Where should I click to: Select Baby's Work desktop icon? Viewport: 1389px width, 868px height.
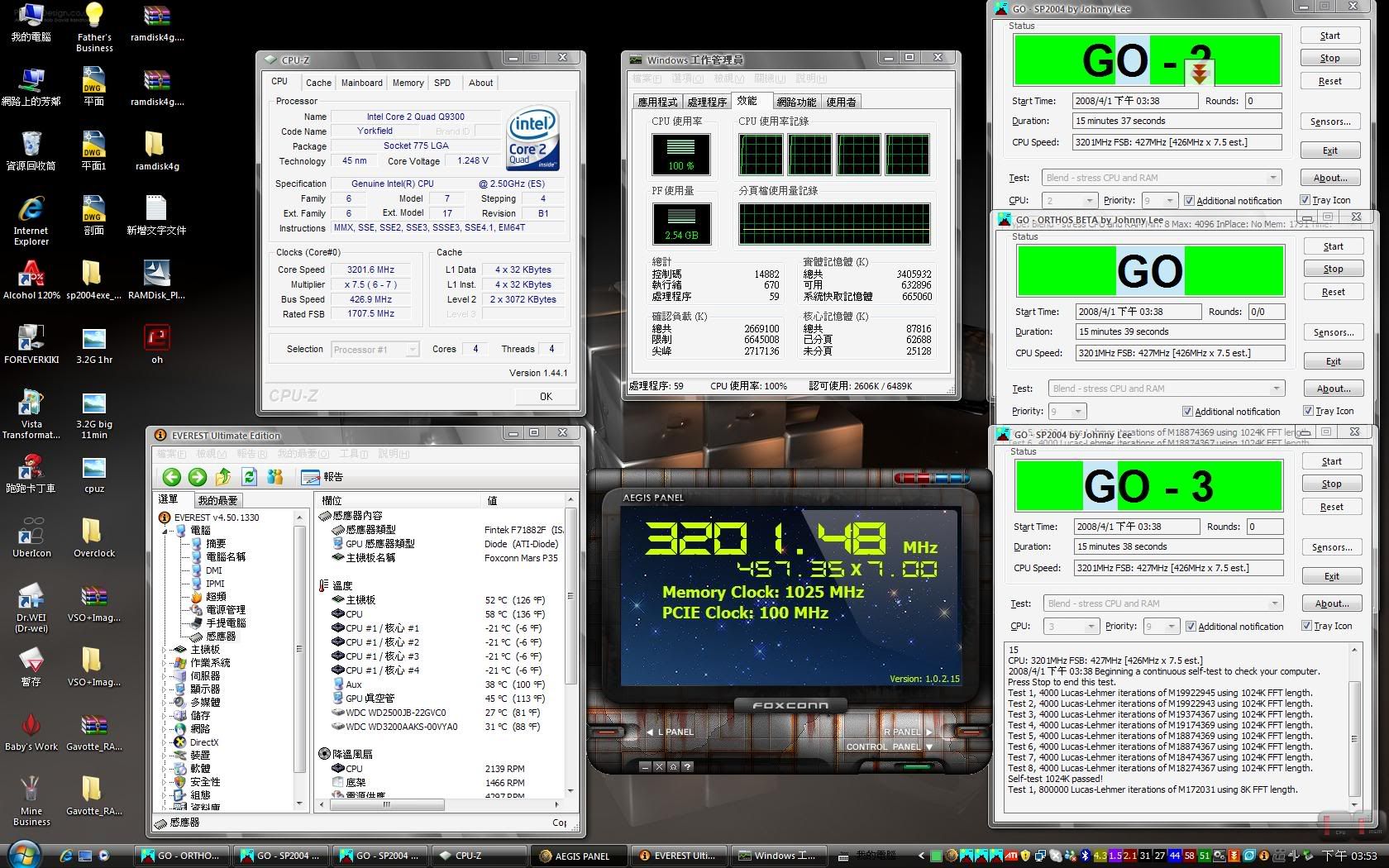(31, 731)
